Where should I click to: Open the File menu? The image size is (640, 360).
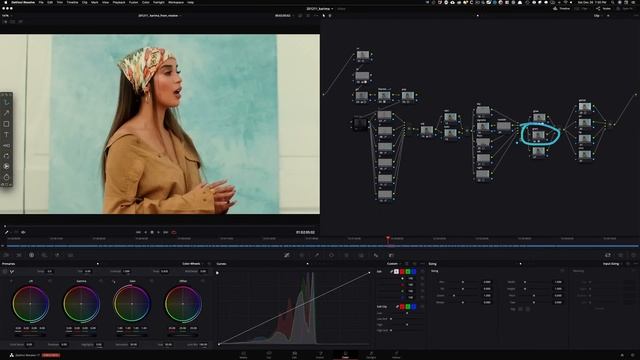point(41,2)
